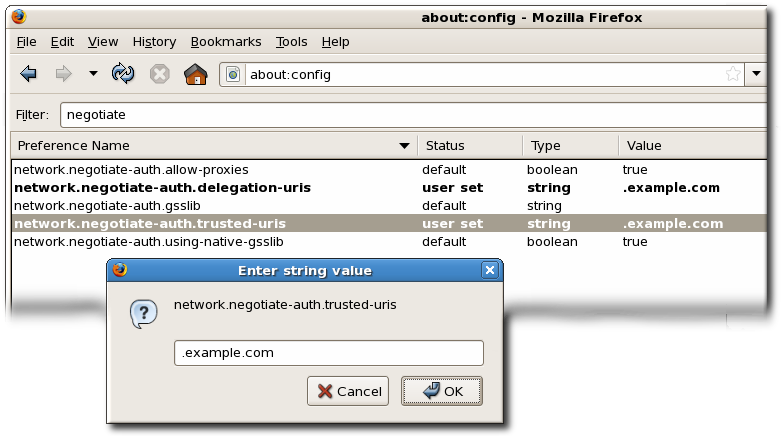Open the Bookmarks menu
The width and height of the screenshot is (781, 436).
pyautogui.click(x=225, y=41)
